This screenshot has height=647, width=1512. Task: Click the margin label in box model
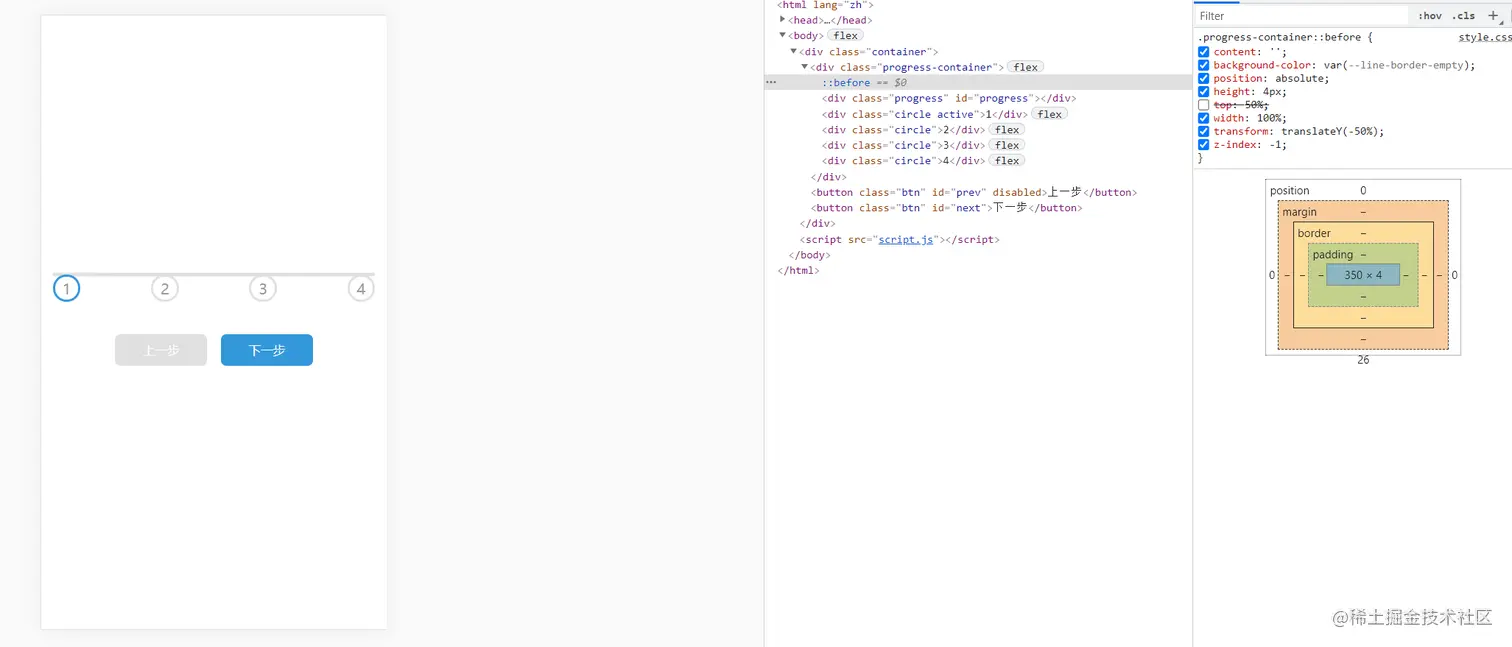pyautogui.click(x=1300, y=212)
